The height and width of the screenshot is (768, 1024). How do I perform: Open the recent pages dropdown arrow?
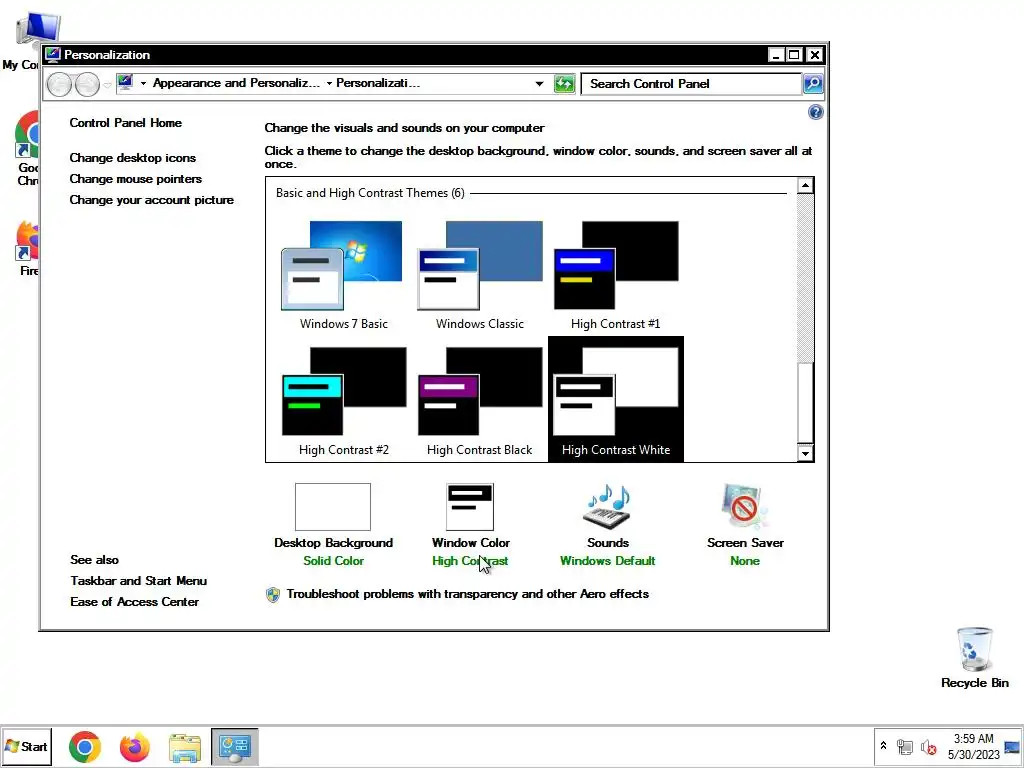pyautogui.click(x=107, y=85)
